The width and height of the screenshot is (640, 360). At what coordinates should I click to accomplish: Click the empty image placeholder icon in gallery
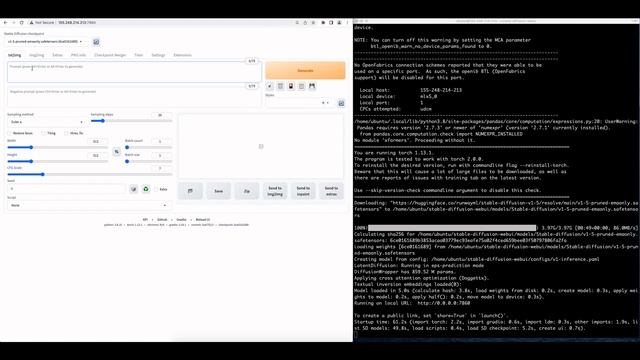tap(261, 147)
